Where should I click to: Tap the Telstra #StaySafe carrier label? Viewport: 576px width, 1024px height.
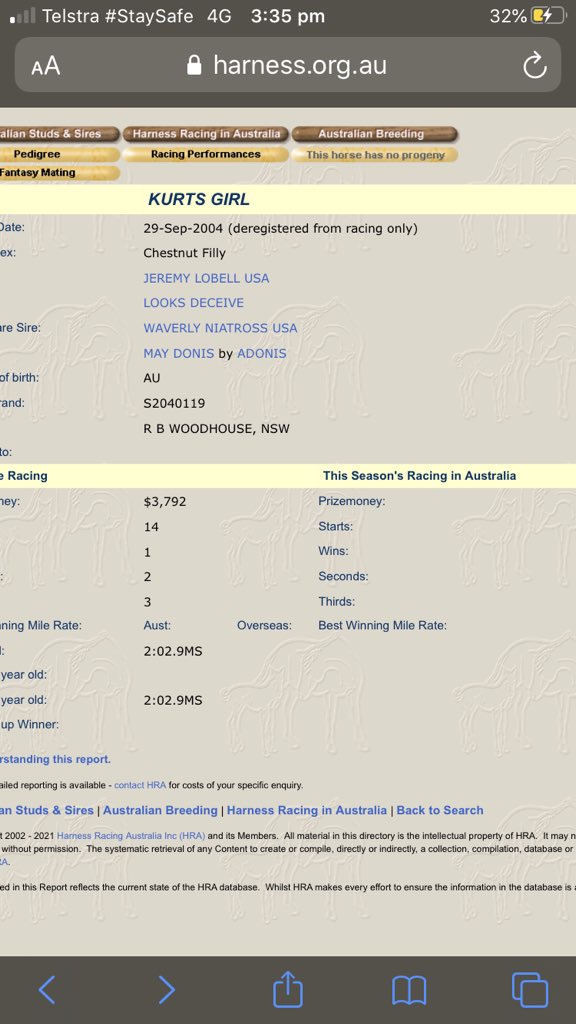click(118, 16)
